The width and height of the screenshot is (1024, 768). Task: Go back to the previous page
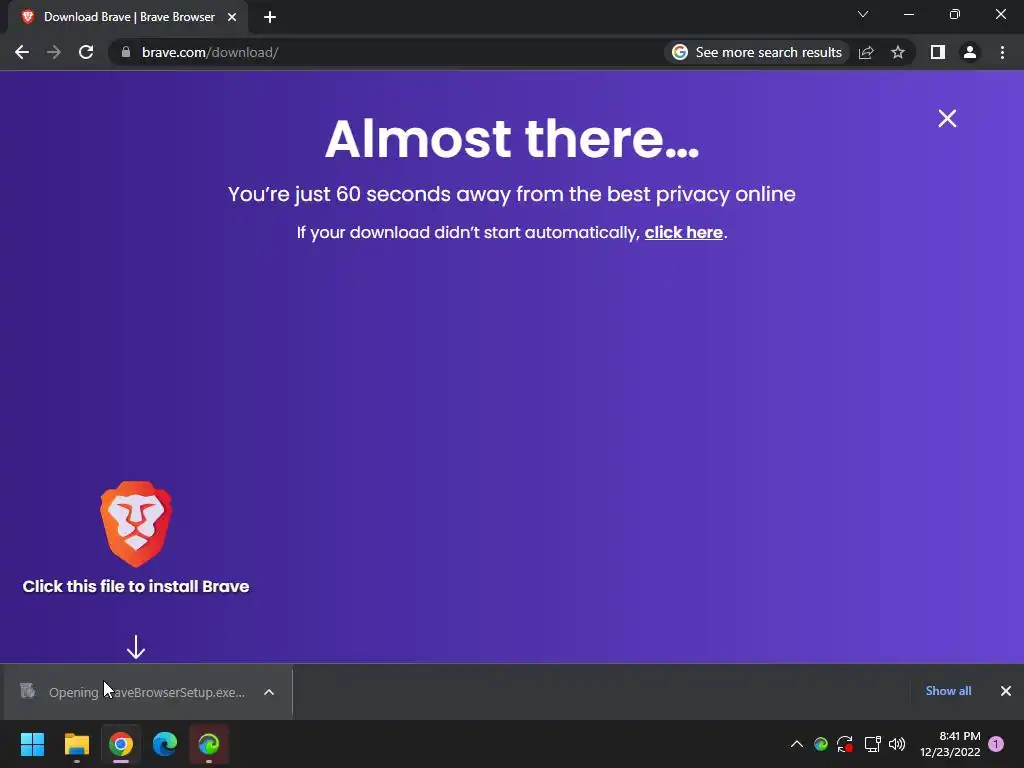pos(22,52)
